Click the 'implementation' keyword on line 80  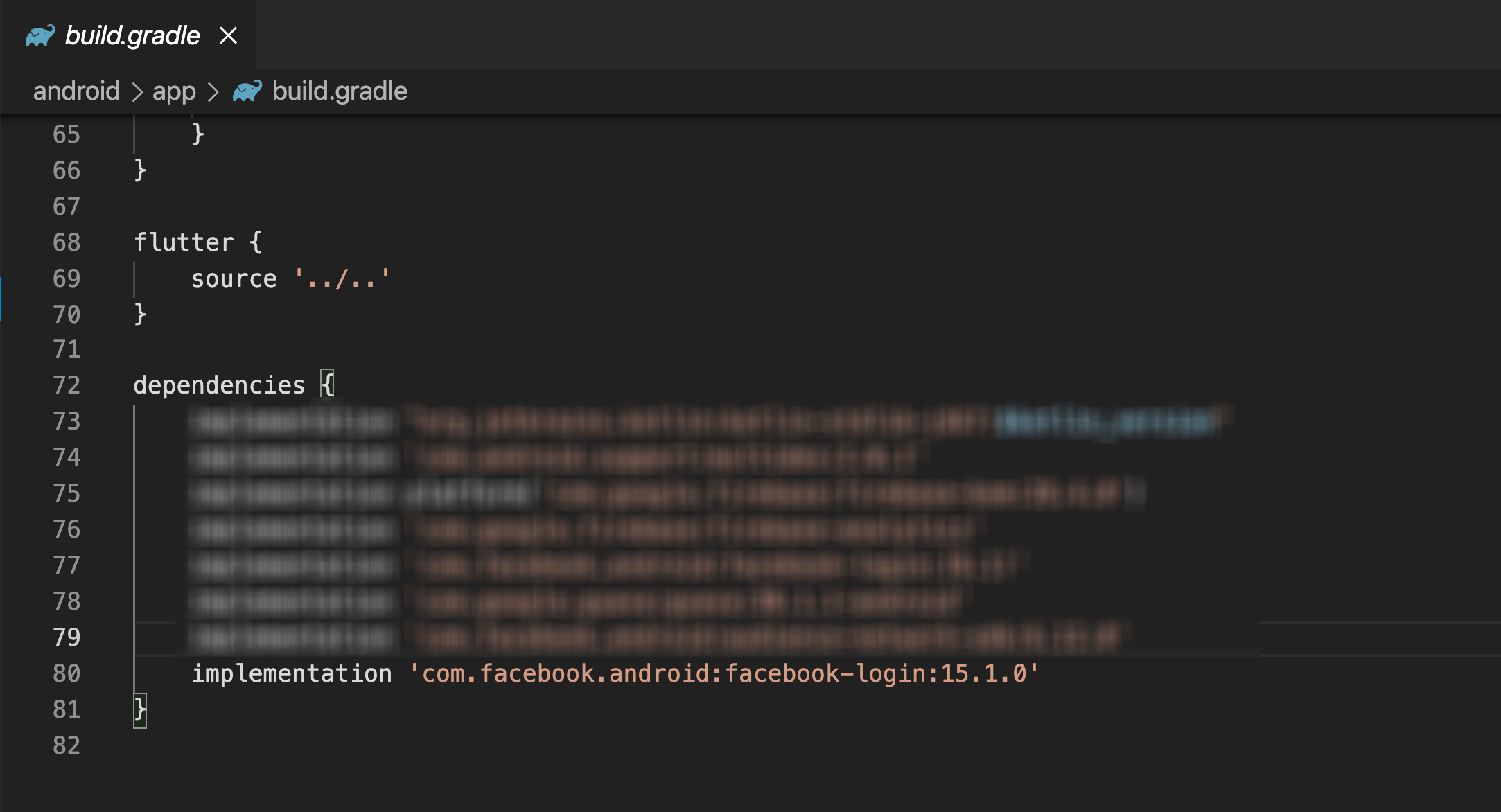click(292, 672)
